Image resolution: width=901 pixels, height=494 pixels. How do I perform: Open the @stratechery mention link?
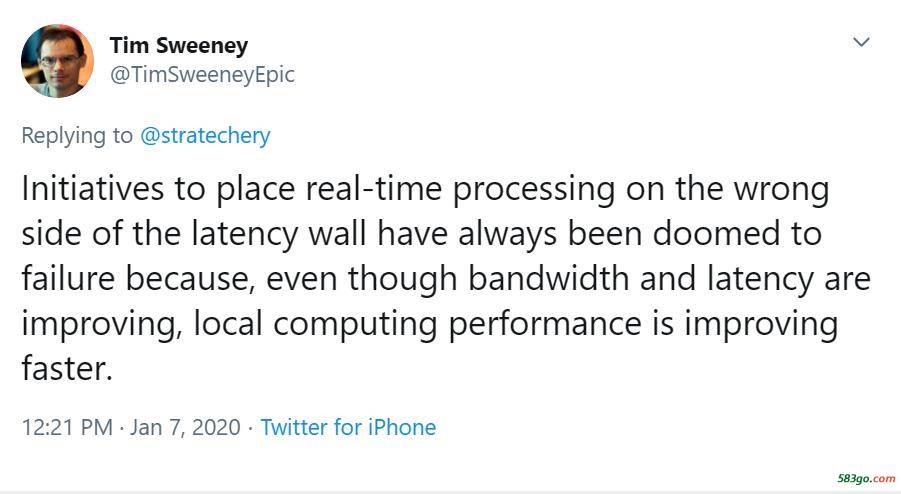point(205,136)
